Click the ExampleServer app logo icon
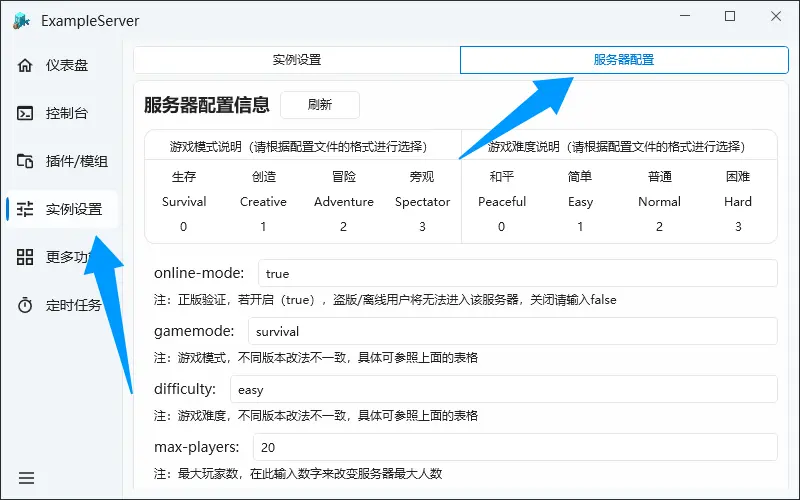Viewport: 800px width, 500px height. [22, 21]
